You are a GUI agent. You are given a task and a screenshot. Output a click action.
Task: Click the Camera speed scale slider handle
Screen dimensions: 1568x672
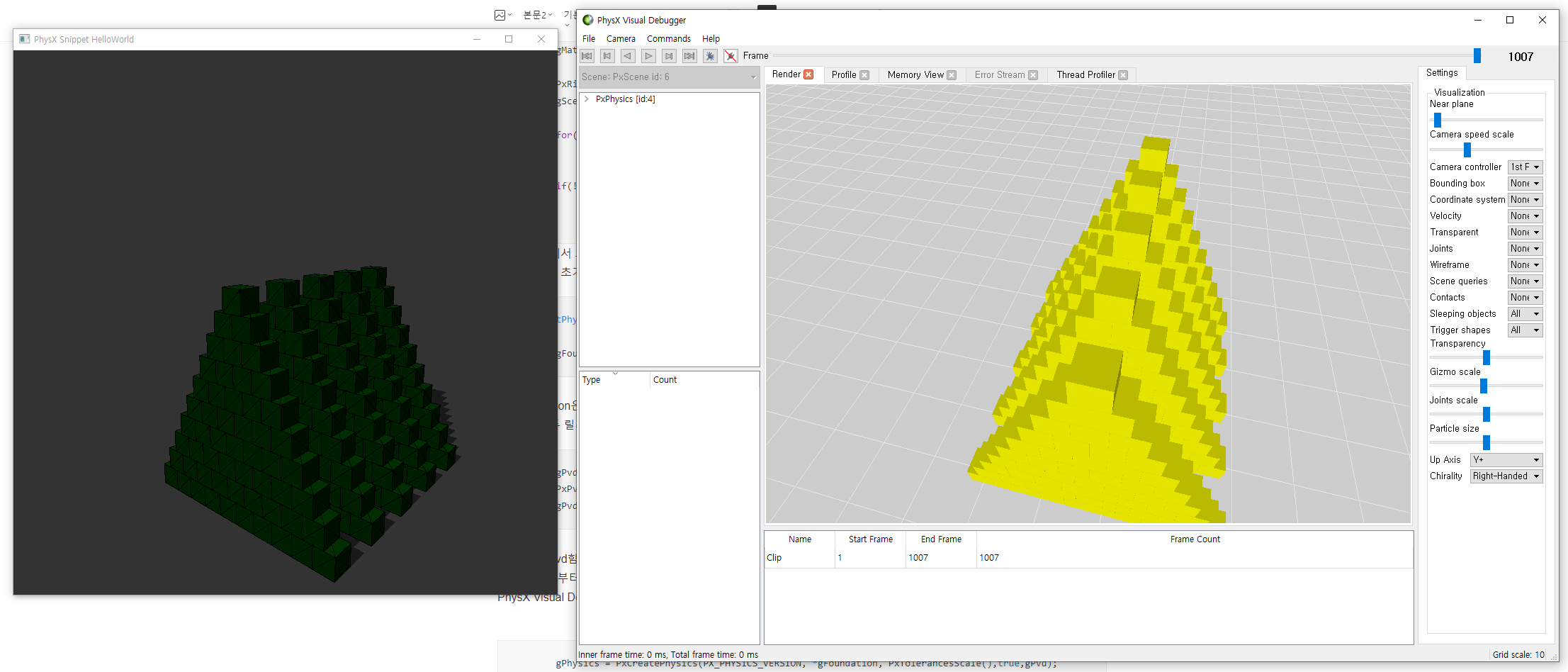coord(1467,150)
